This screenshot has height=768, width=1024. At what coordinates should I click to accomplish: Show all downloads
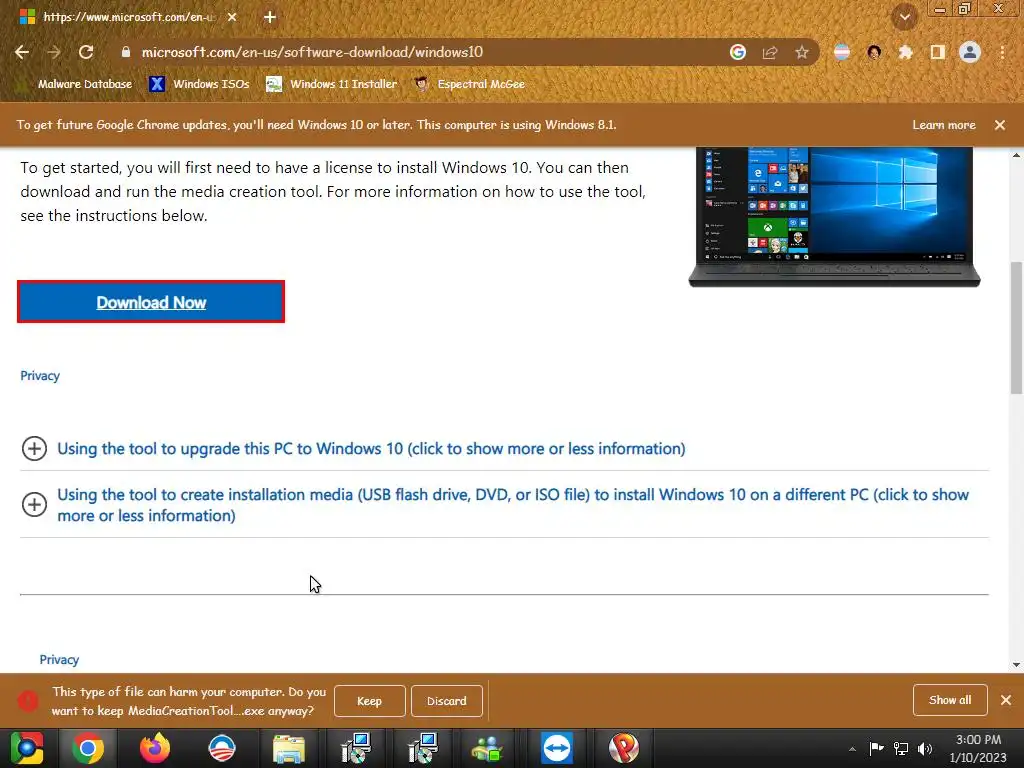pyautogui.click(x=950, y=700)
